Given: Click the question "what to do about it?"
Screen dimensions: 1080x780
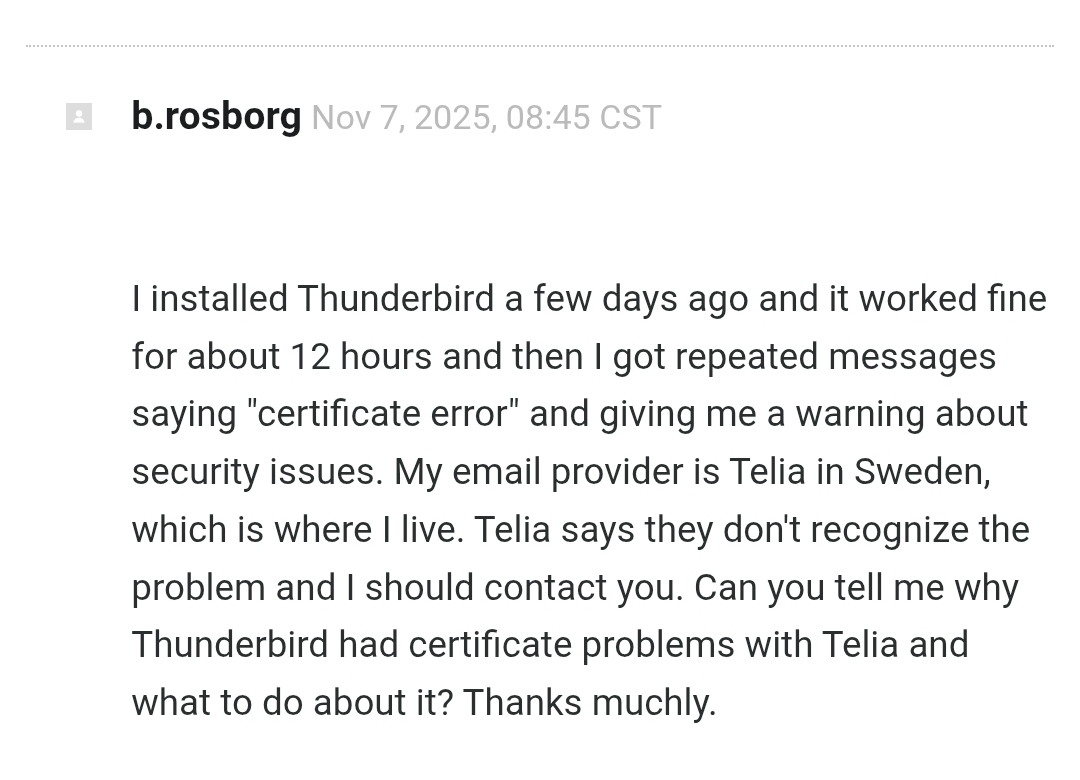Looking at the screenshot, I should pos(292,703).
